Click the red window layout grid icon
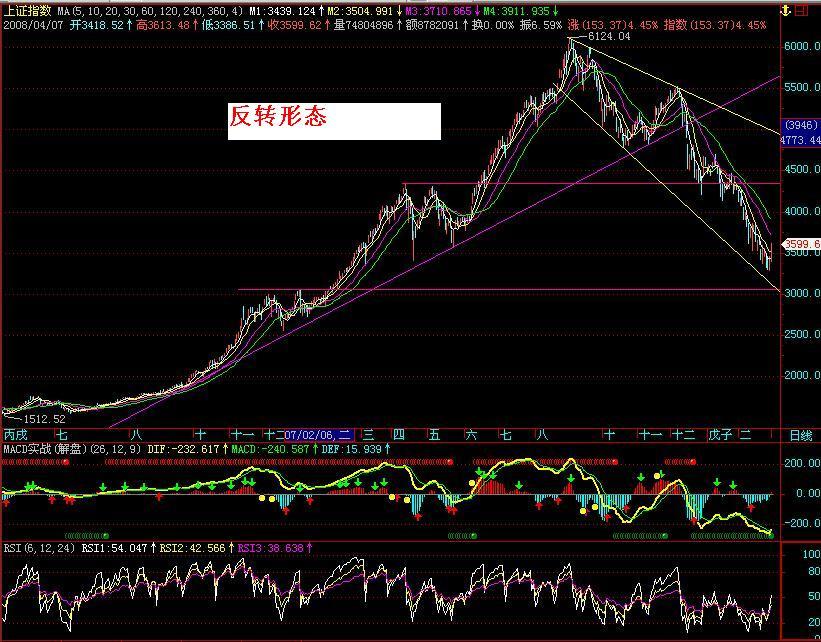821x642 pixels. (801, 10)
